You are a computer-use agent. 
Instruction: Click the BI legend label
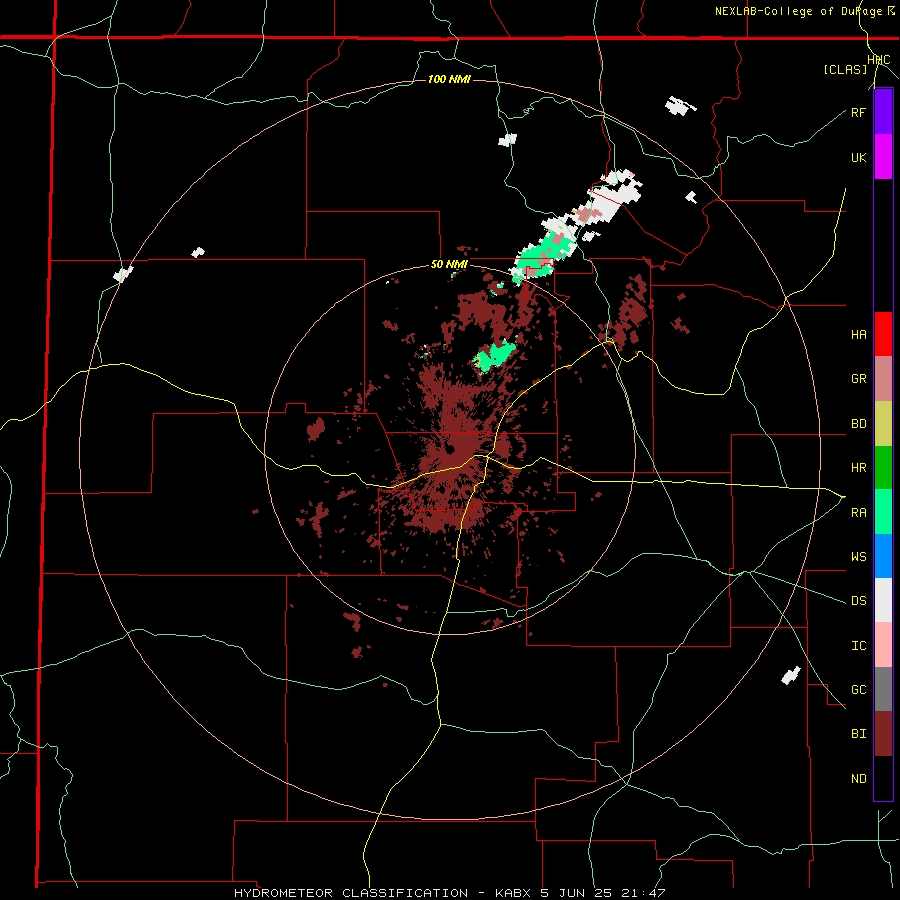coord(859,734)
